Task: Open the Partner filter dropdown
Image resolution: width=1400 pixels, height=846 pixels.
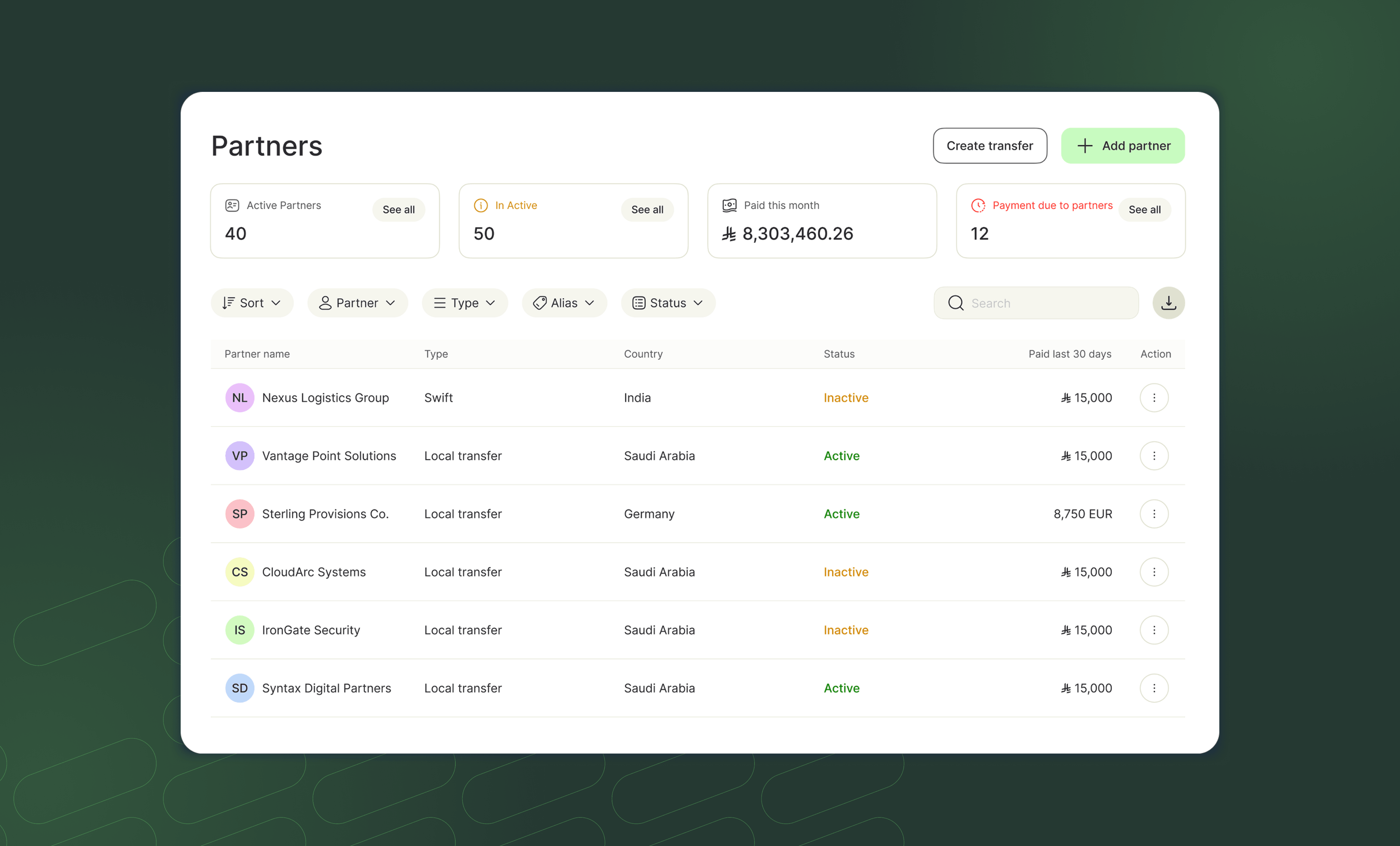Action: (x=357, y=303)
